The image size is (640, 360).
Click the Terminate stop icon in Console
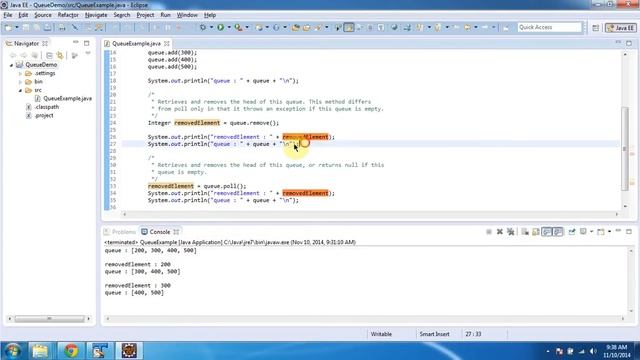tap(489, 232)
